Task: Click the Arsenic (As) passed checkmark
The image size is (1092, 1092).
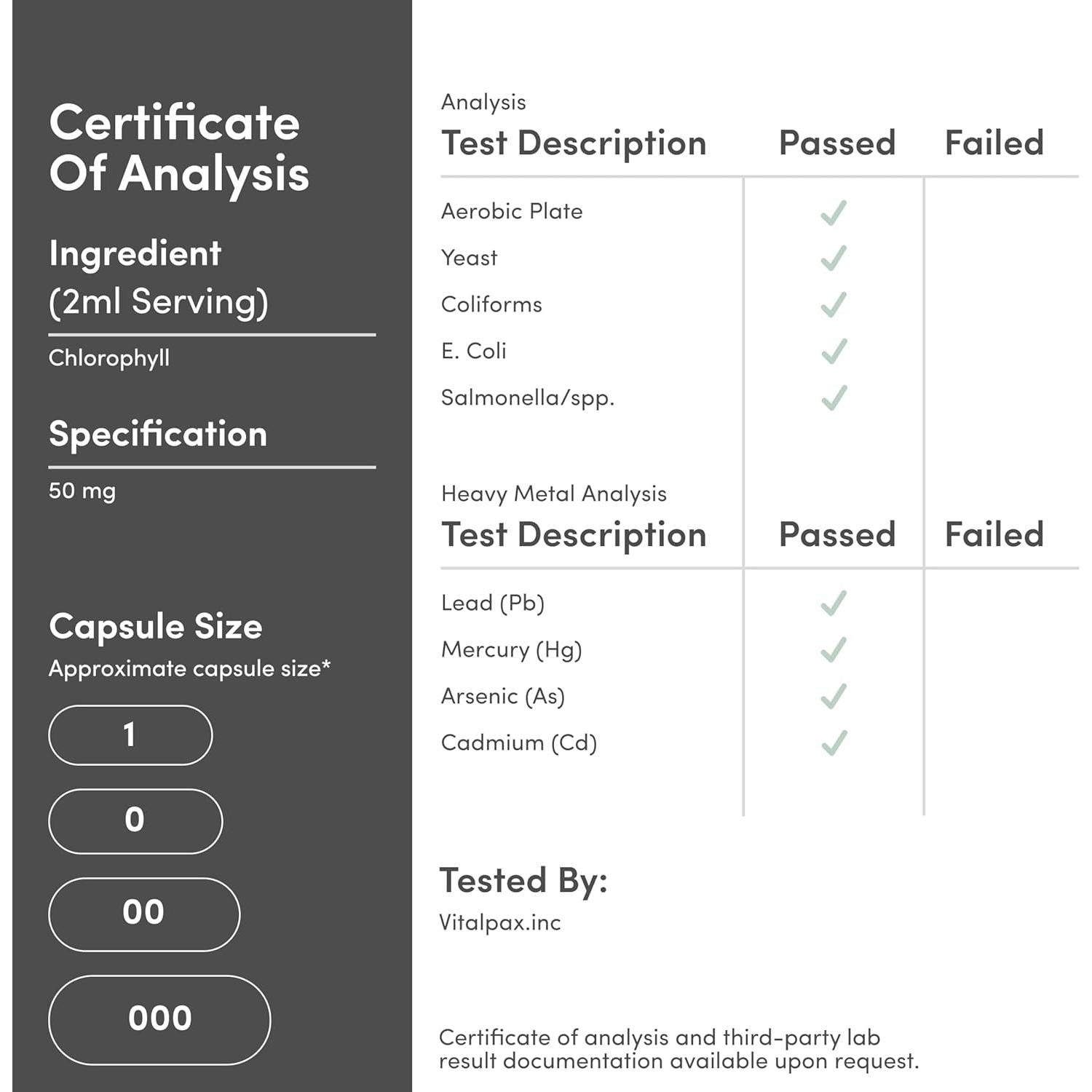Action: [x=834, y=697]
